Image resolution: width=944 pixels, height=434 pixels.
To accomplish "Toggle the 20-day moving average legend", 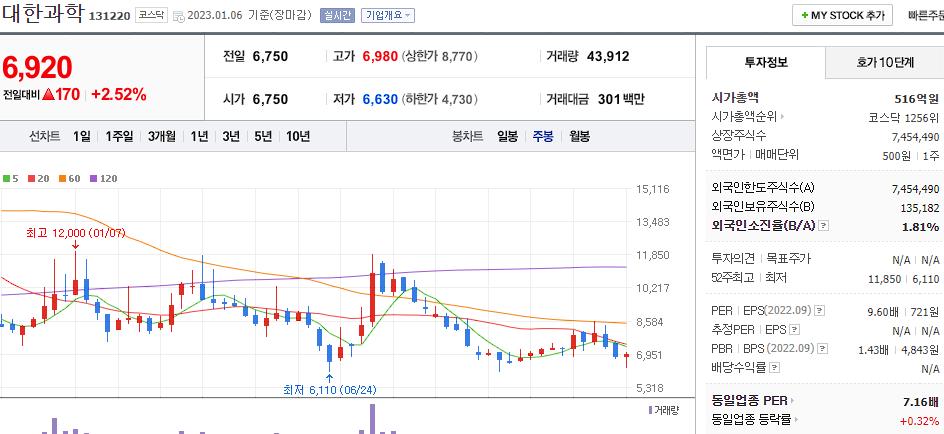I will (x=38, y=179).
